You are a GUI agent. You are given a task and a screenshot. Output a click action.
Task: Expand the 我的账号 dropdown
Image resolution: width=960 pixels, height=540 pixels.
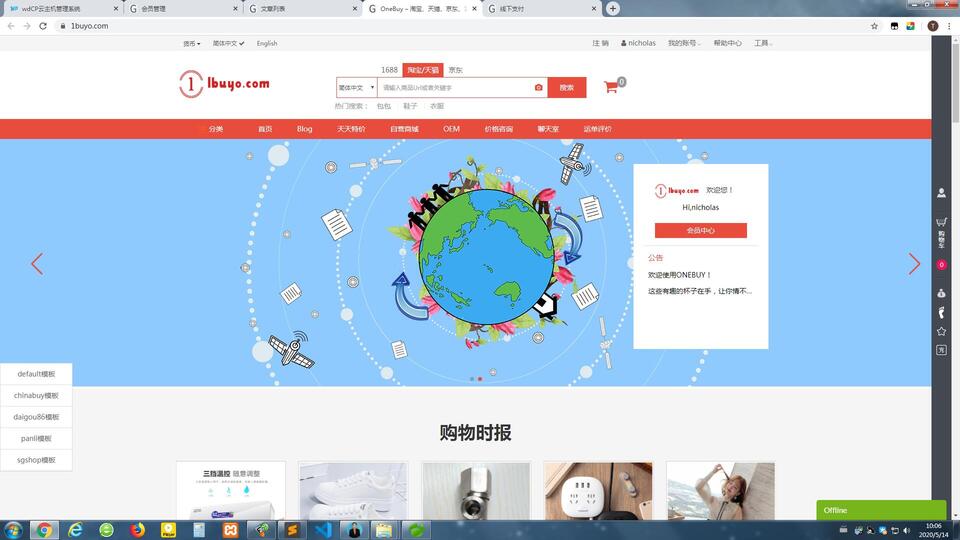point(684,43)
